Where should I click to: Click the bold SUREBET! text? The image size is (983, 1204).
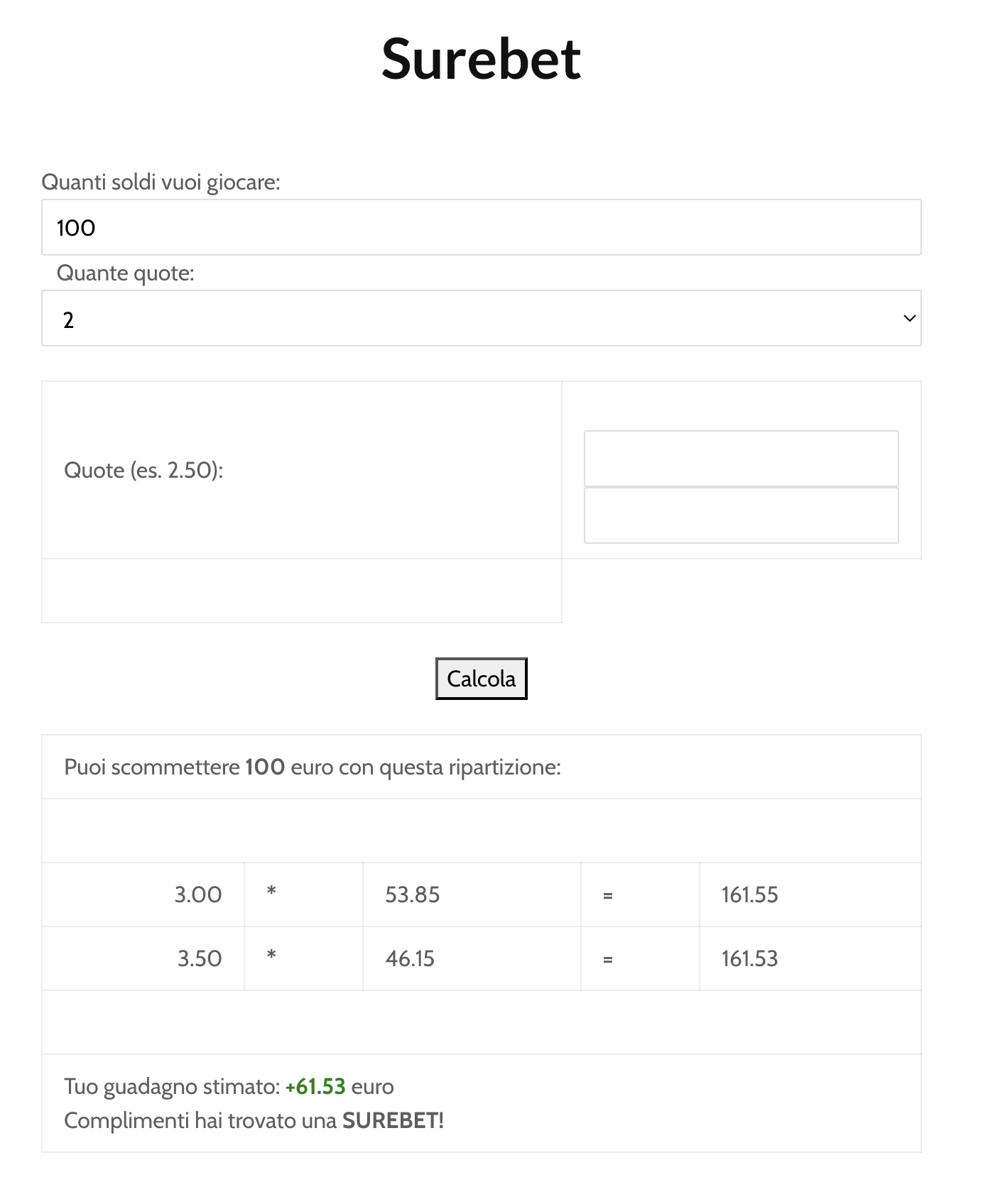393,1120
